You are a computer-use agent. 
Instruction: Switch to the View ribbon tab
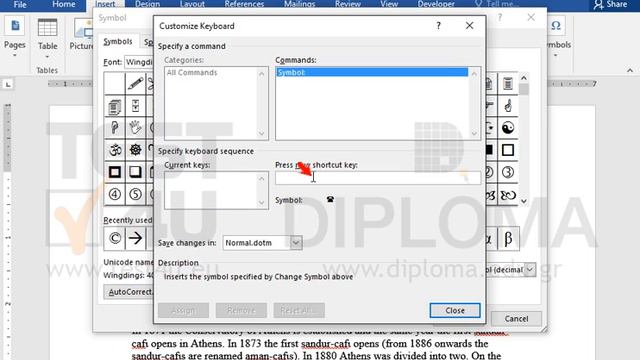tap(389, 4)
